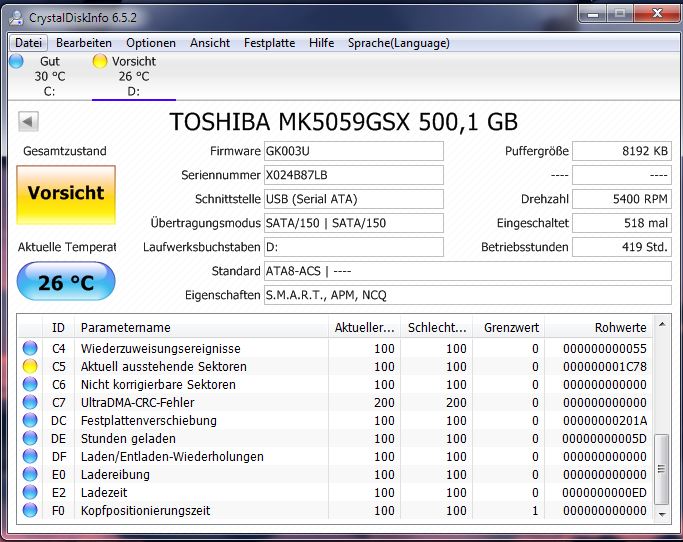Open the Hilfe menu
The width and height of the screenshot is (683, 542).
(x=321, y=43)
